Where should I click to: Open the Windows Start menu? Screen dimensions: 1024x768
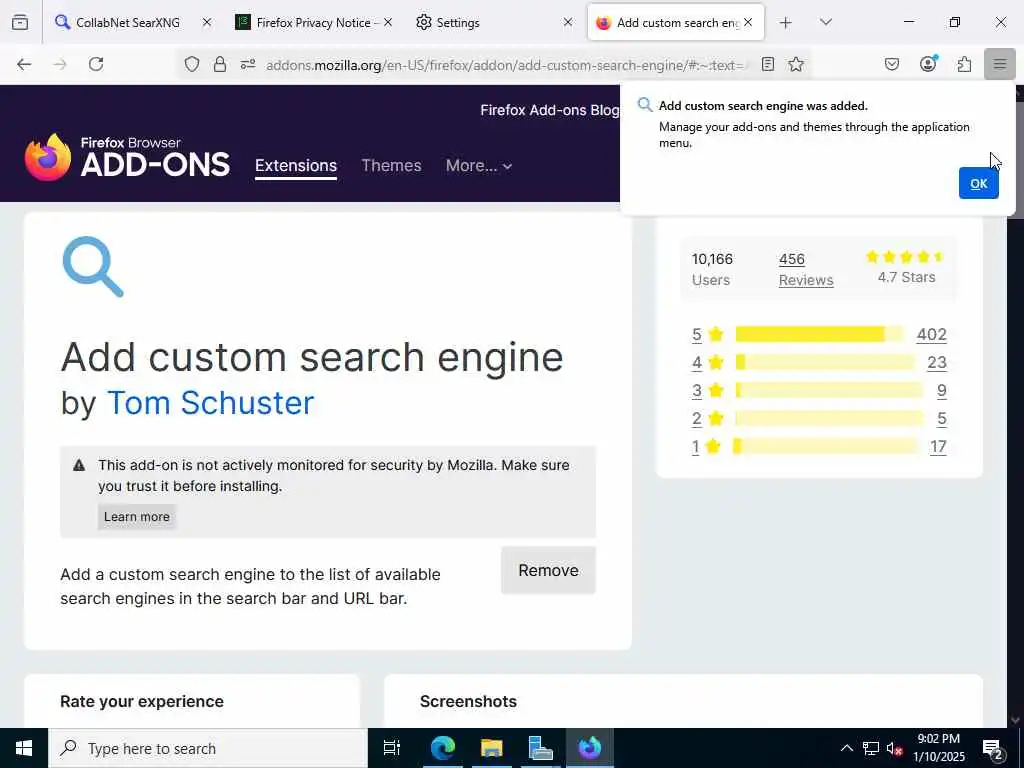(24, 748)
